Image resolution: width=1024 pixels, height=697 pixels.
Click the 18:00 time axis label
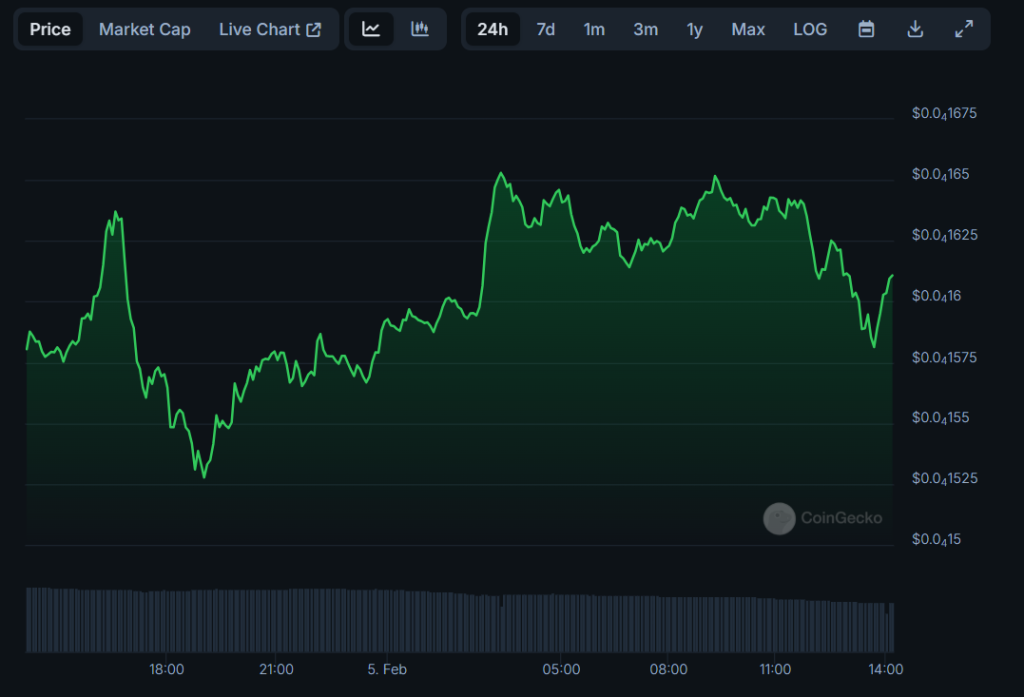[167, 670]
